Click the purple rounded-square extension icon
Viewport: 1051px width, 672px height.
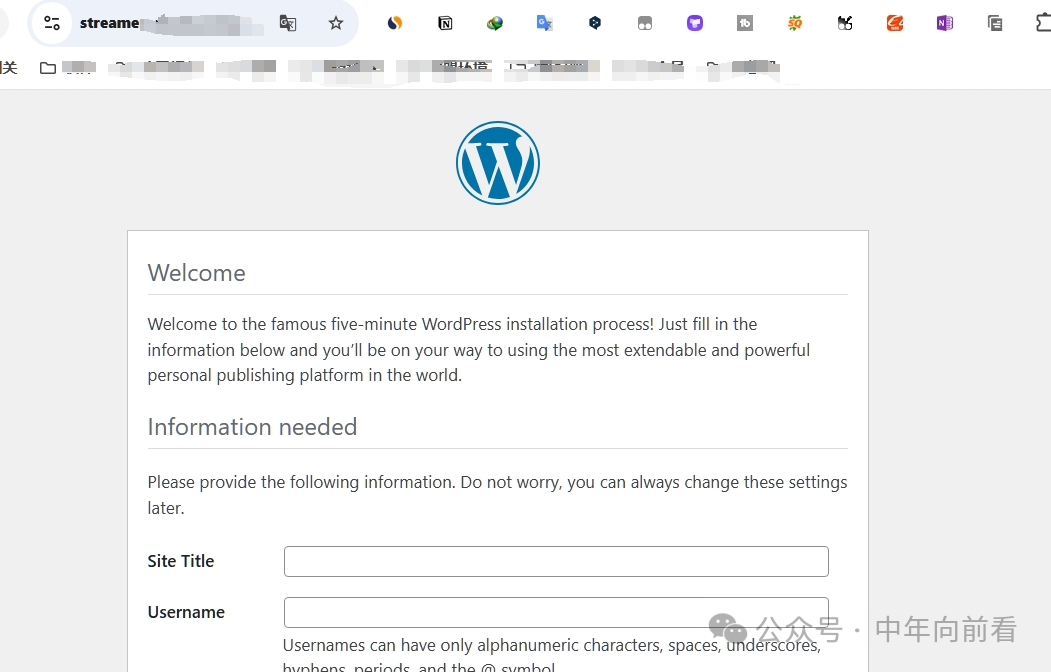pyautogui.click(x=695, y=23)
